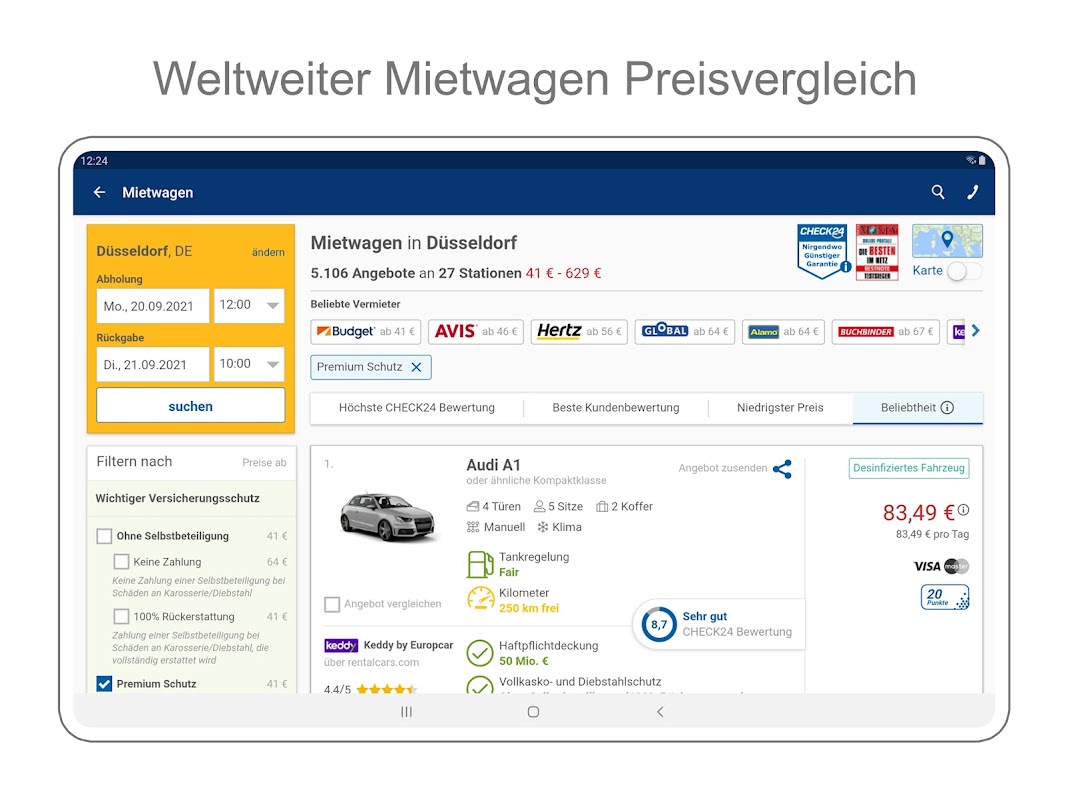Open Angebot zusenden link
The image size is (1068, 800).
pyautogui.click(x=723, y=468)
